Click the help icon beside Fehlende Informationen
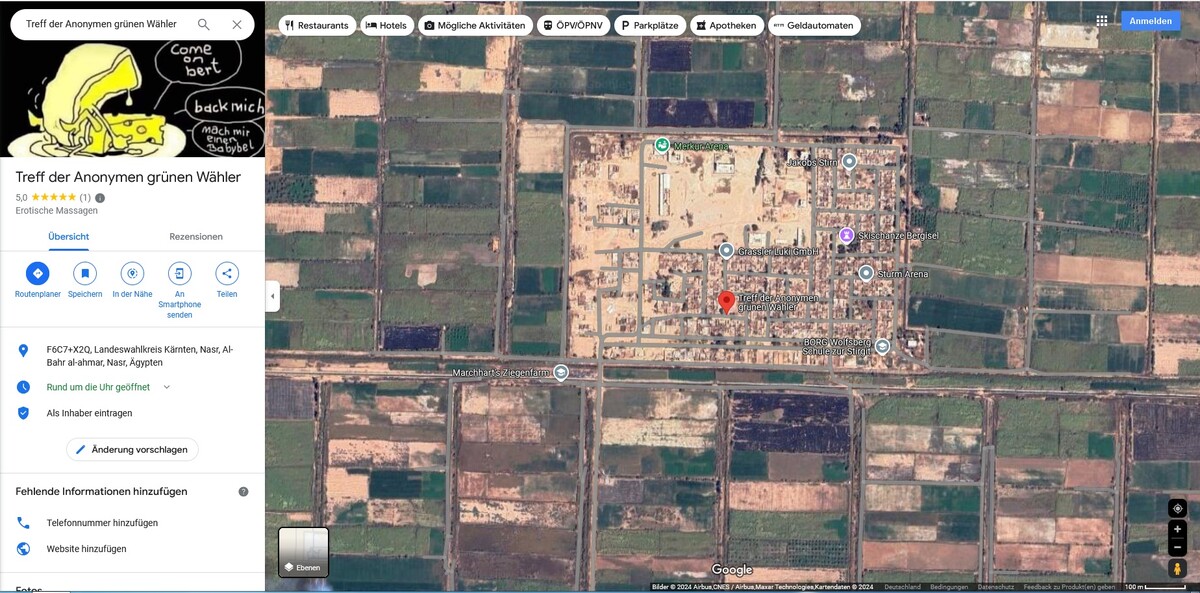 coord(243,492)
